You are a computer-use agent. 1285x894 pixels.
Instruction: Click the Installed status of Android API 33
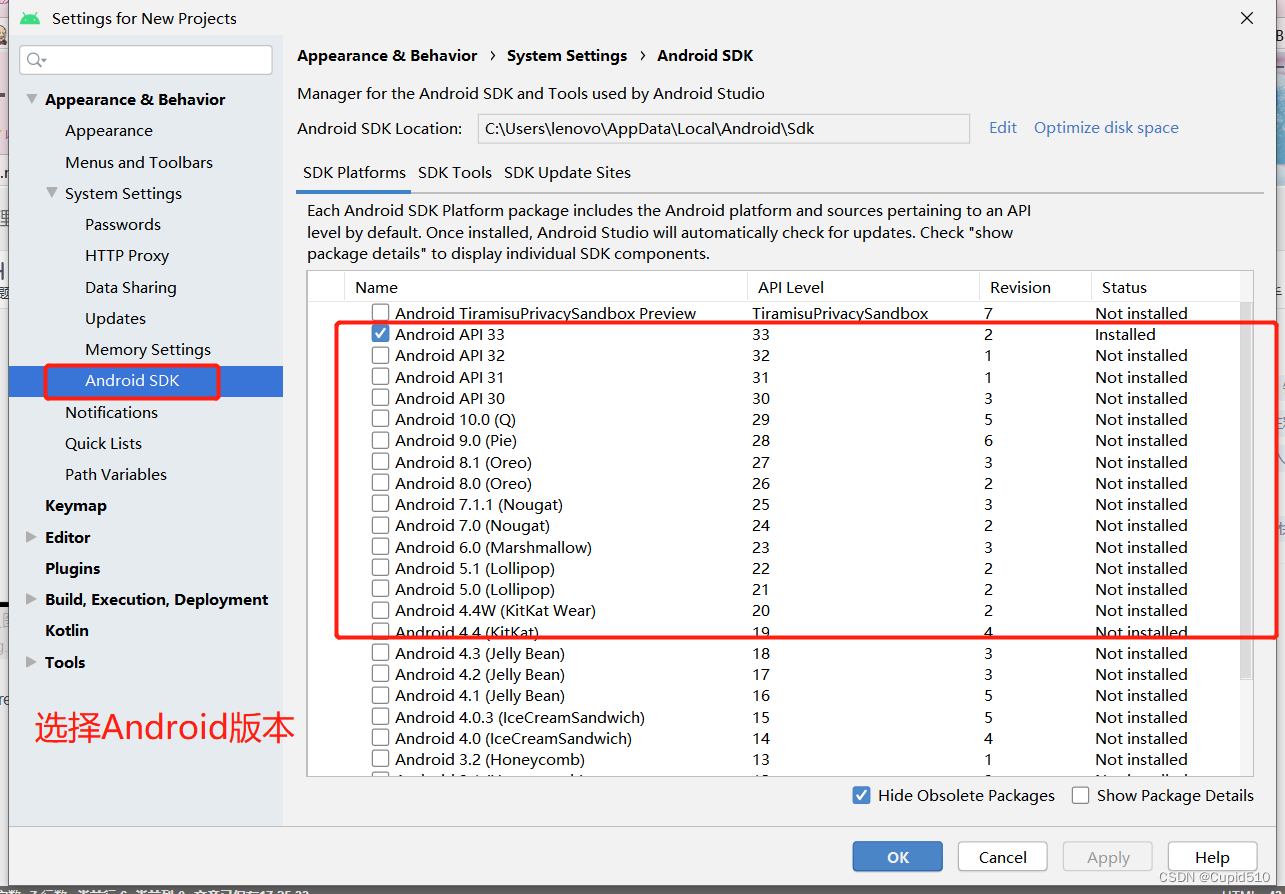click(1125, 334)
